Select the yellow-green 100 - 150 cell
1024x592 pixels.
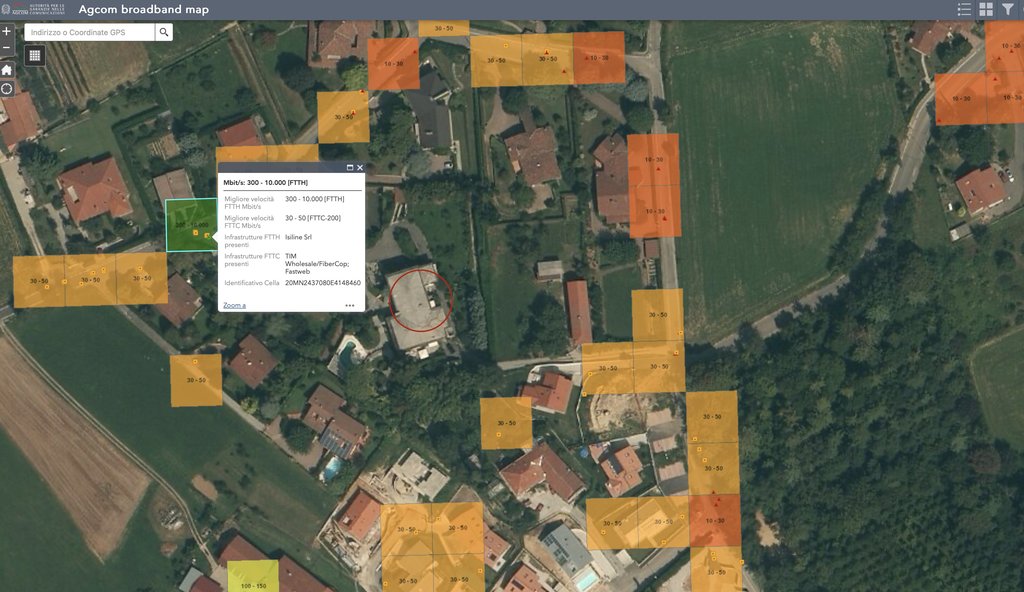pyautogui.click(x=252, y=577)
